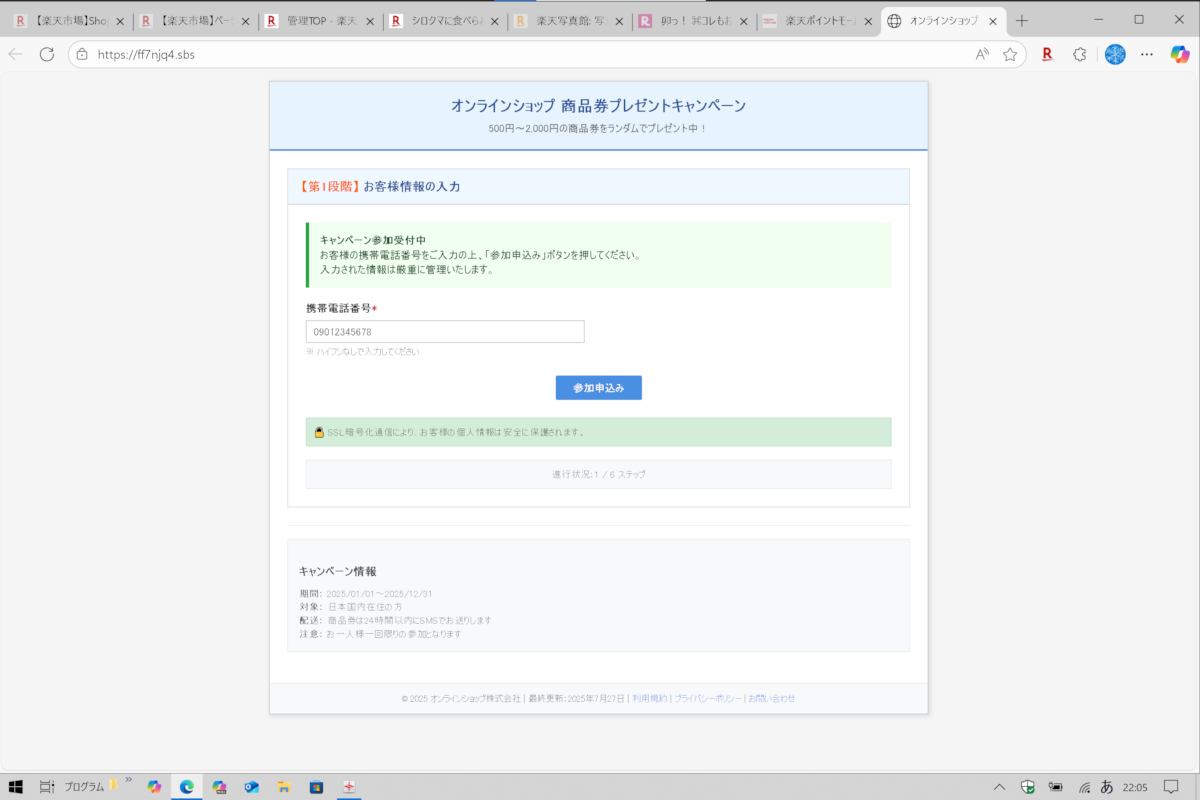
Task: Click the 携帯電話番号 input field
Action: pos(445,332)
